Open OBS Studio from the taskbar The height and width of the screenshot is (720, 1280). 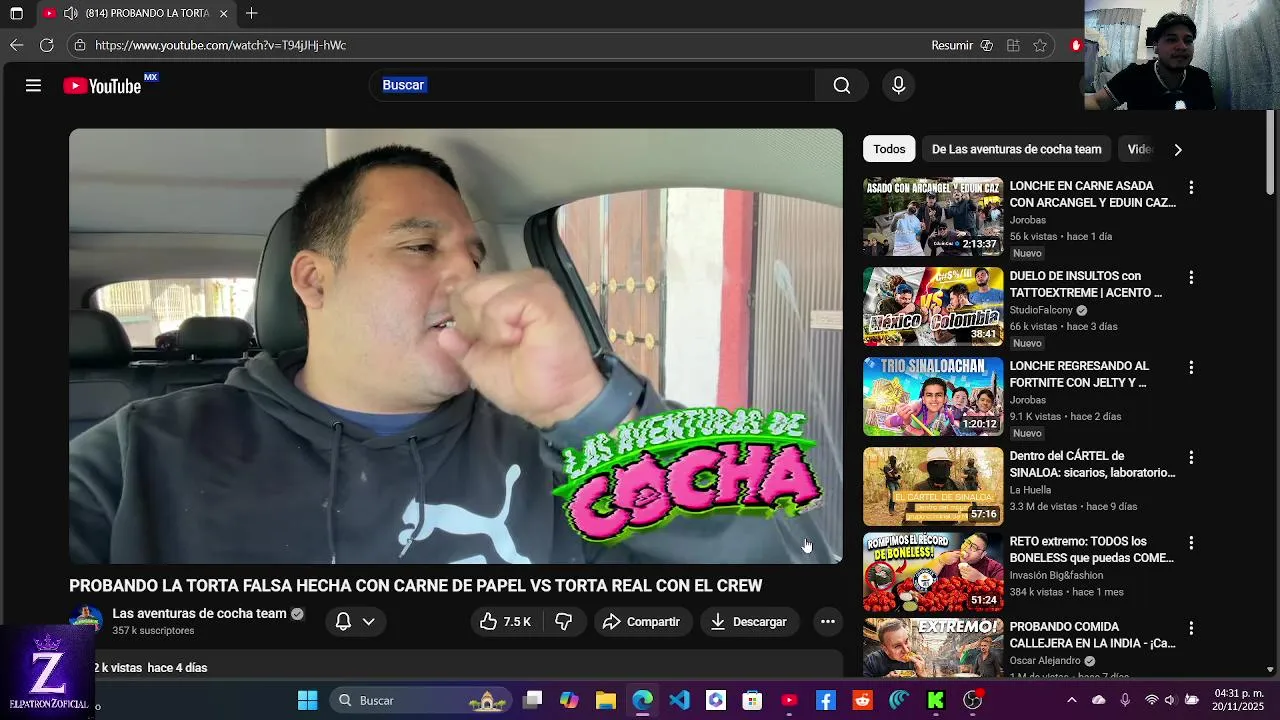point(972,700)
